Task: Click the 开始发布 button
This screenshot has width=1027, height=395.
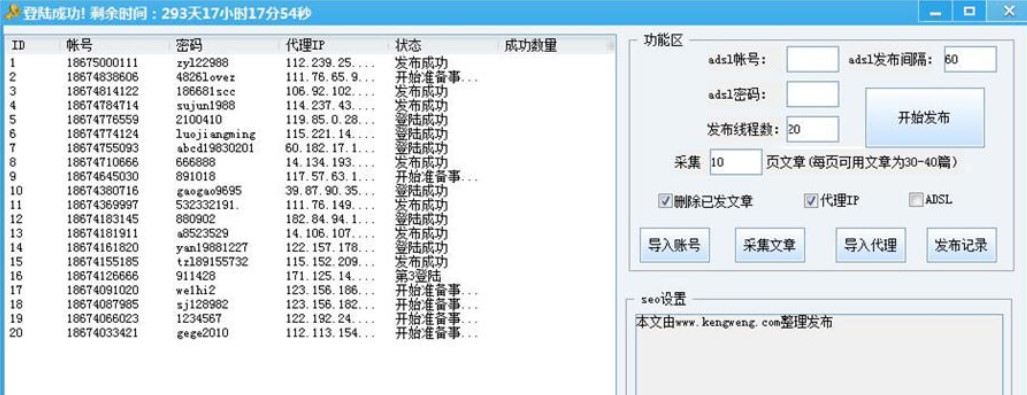Action: 924,118
